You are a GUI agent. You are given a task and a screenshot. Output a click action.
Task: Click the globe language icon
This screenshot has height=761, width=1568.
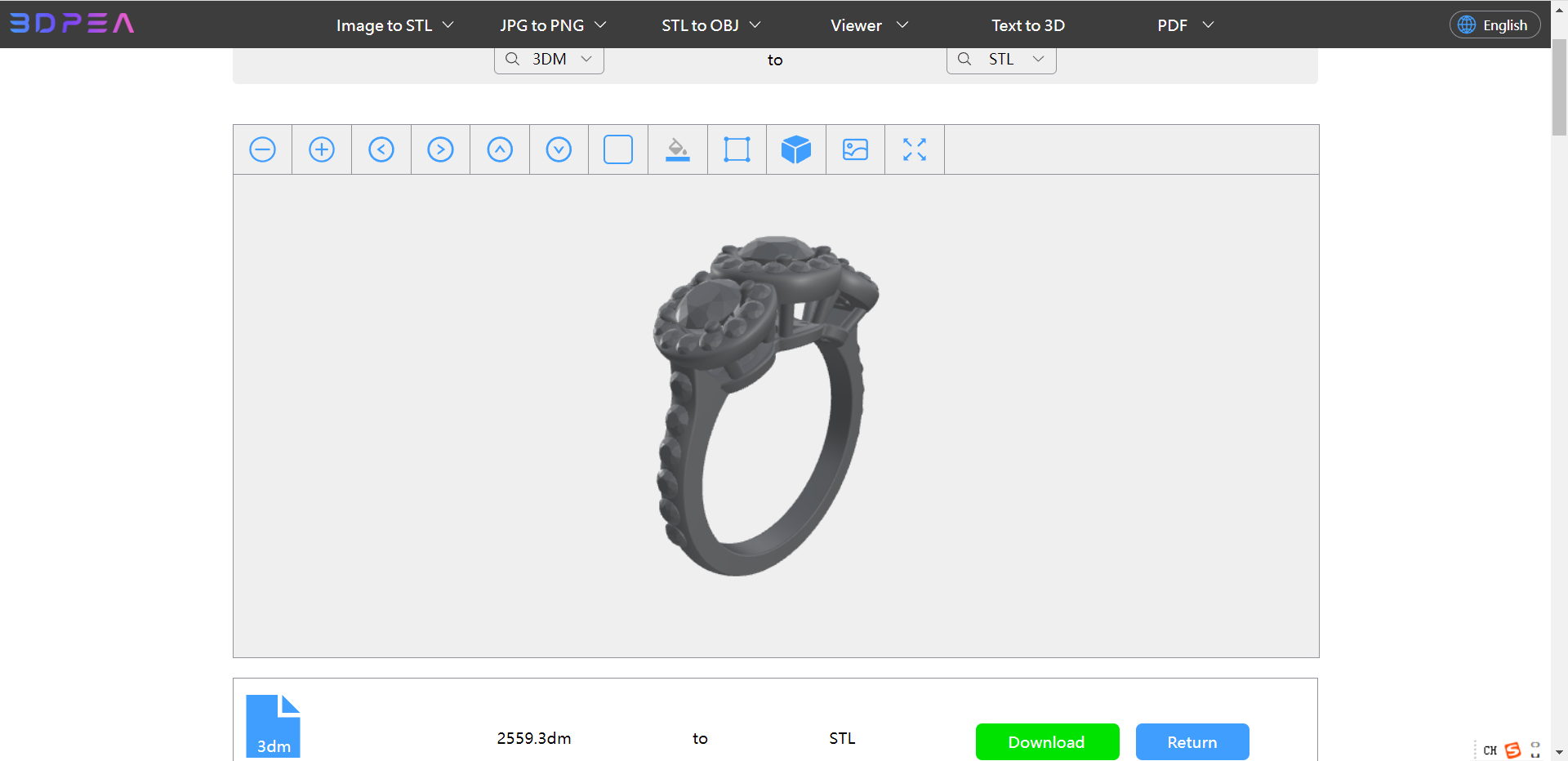pos(1467,24)
